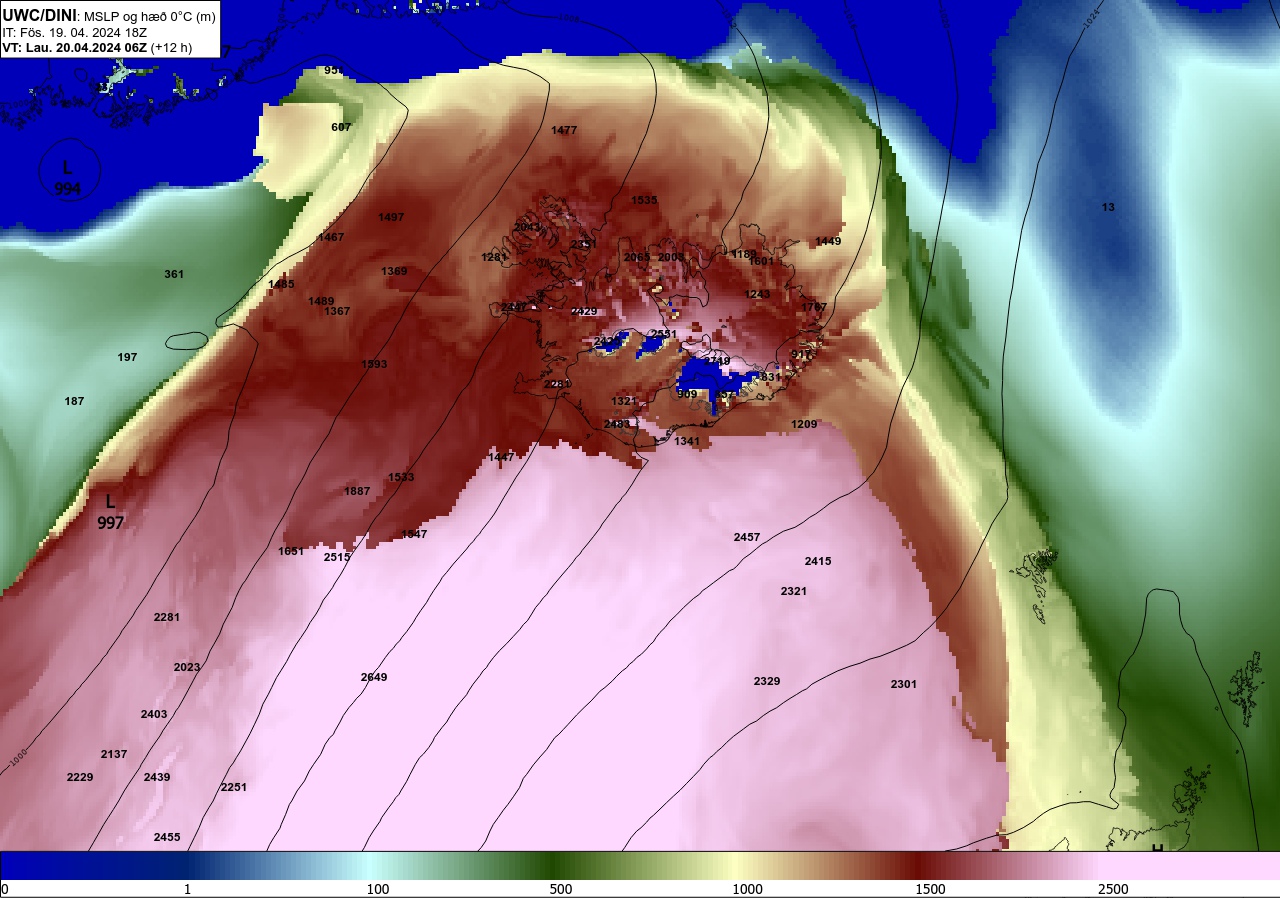Click the 1533 height value
The width and height of the screenshot is (1280, 898).
tap(401, 477)
